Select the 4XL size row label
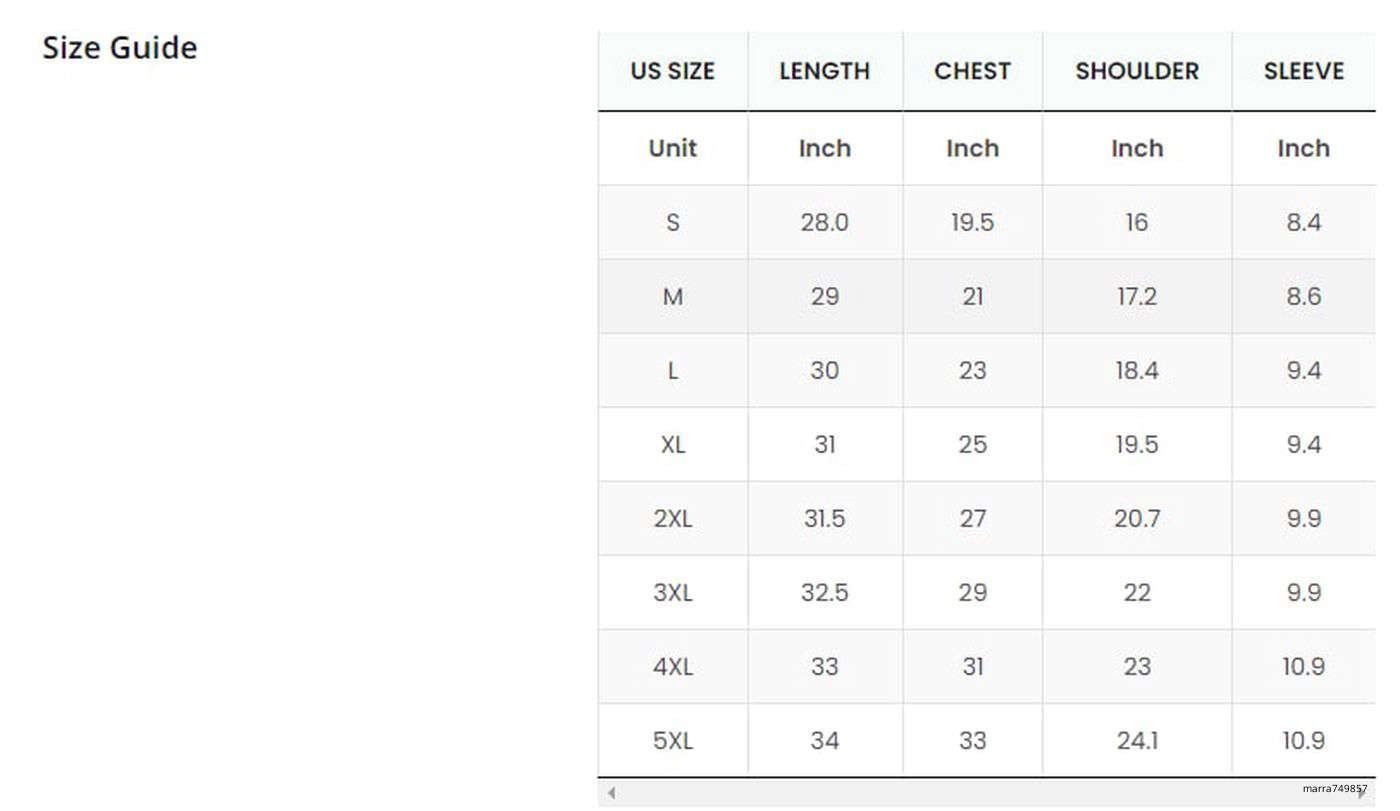This screenshot has width=1400, height=811. pos(672,667)
